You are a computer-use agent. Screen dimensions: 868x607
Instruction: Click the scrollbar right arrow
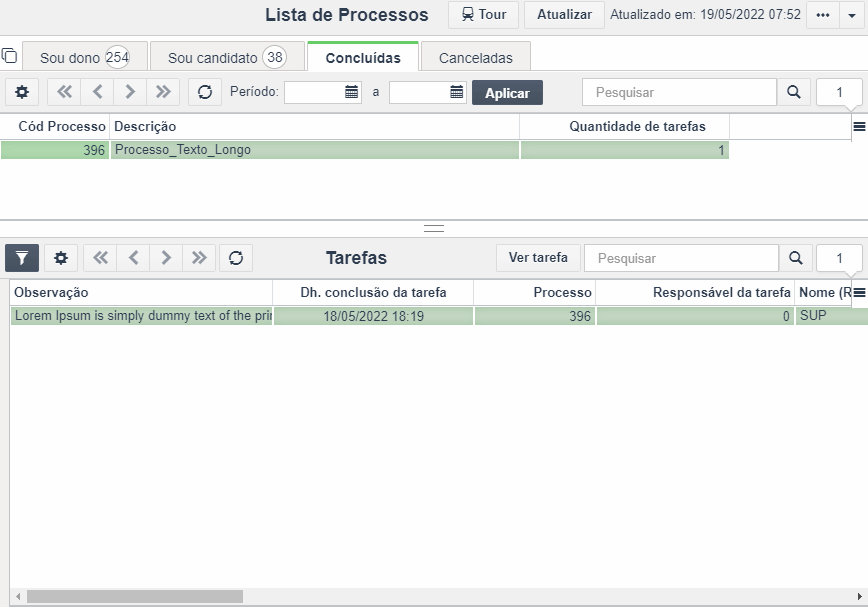coord(860,596)
